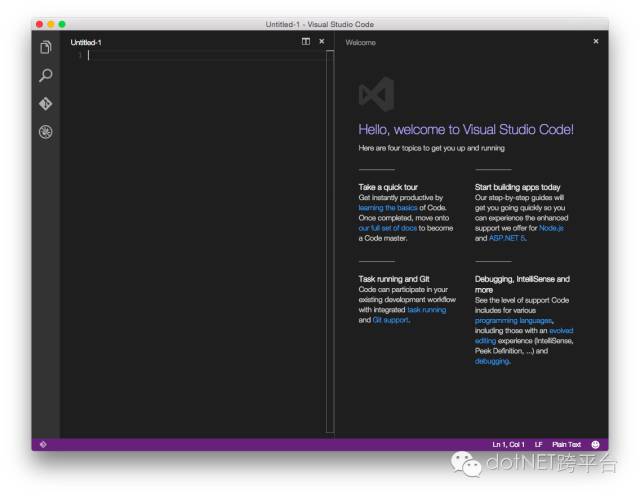Viewport: 640px width, 496px height.
Task: Change the Plain Text language mode
Action: click(x=566, y=445)
